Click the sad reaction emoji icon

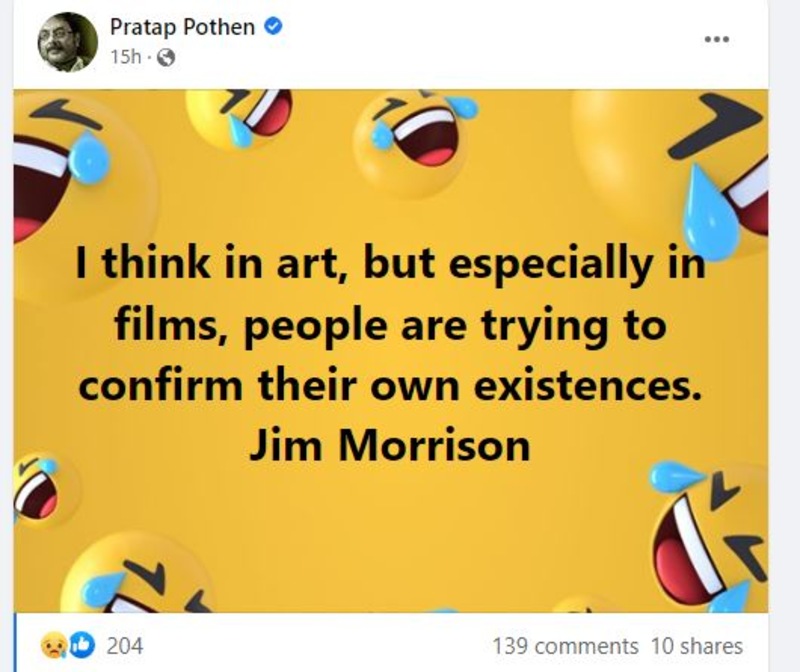pyautogui.click(x=53, y=645)
